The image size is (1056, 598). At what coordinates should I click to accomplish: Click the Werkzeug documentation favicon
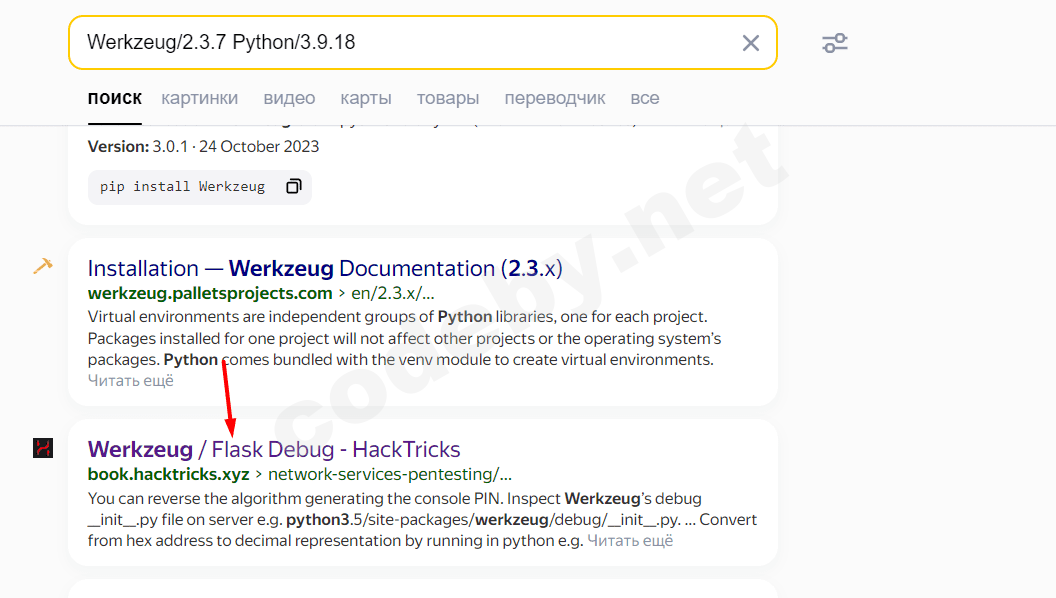pyautogui.click(x=42, y=267)
